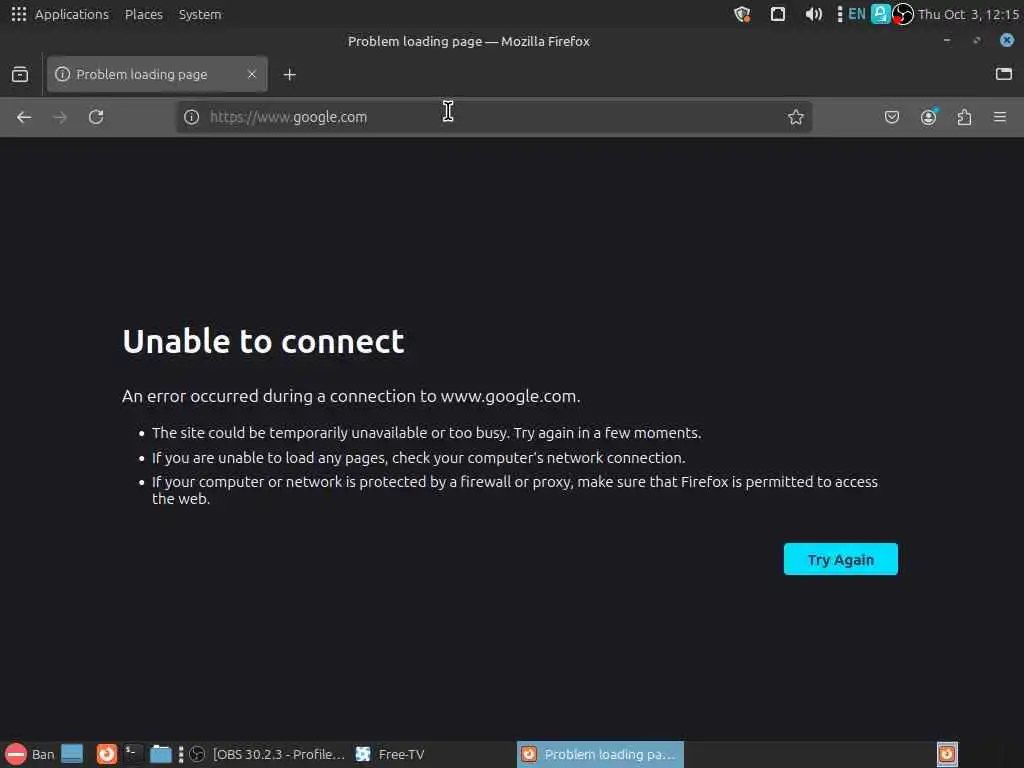Open the Applications menu

pyautogui.click(x=72, y=14)
